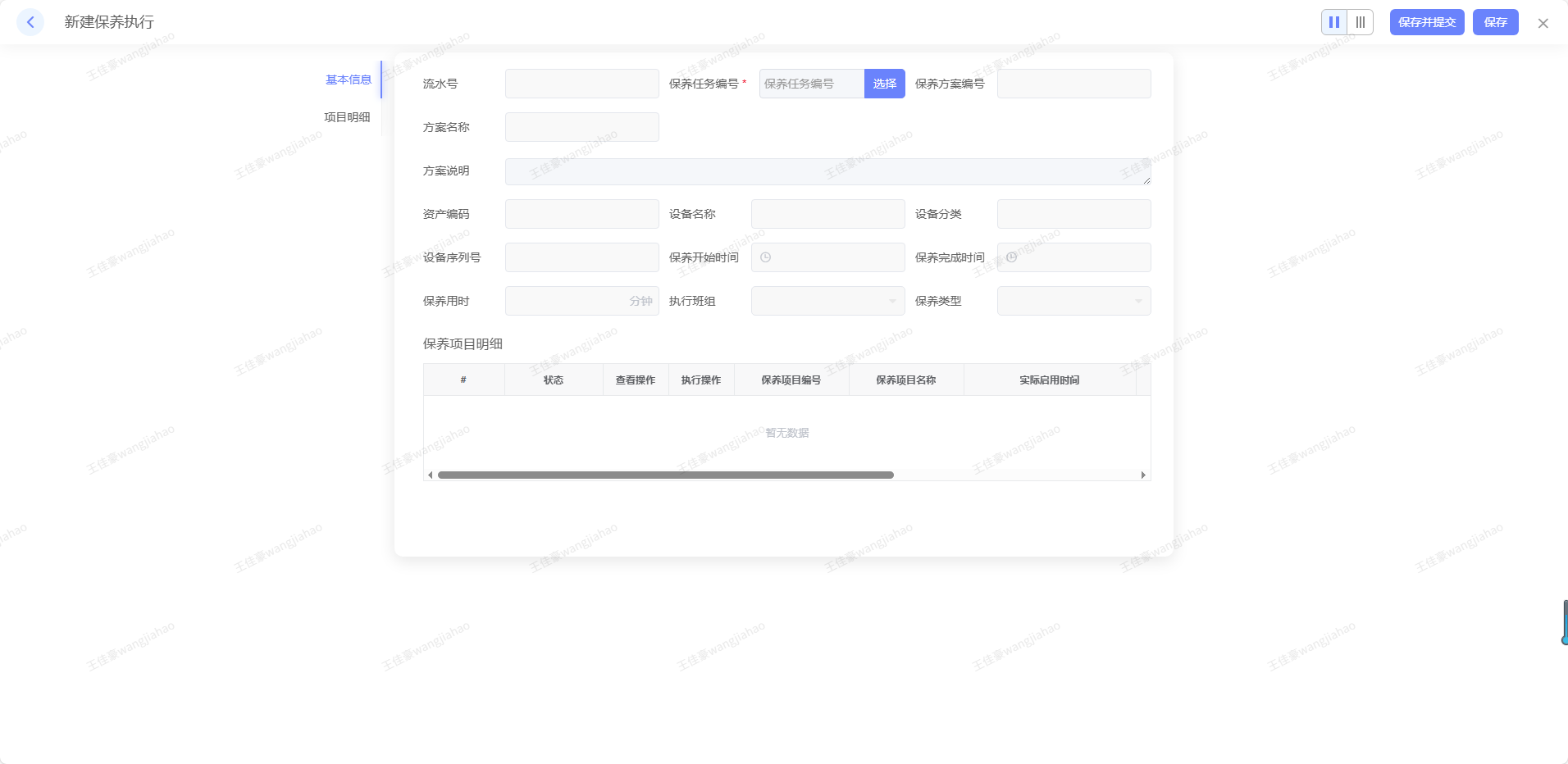Image resolution: width=1568 pixels, height=764 pixels.
Task: Switch to two-column layout icon
Action: [x=1334, y=22]
